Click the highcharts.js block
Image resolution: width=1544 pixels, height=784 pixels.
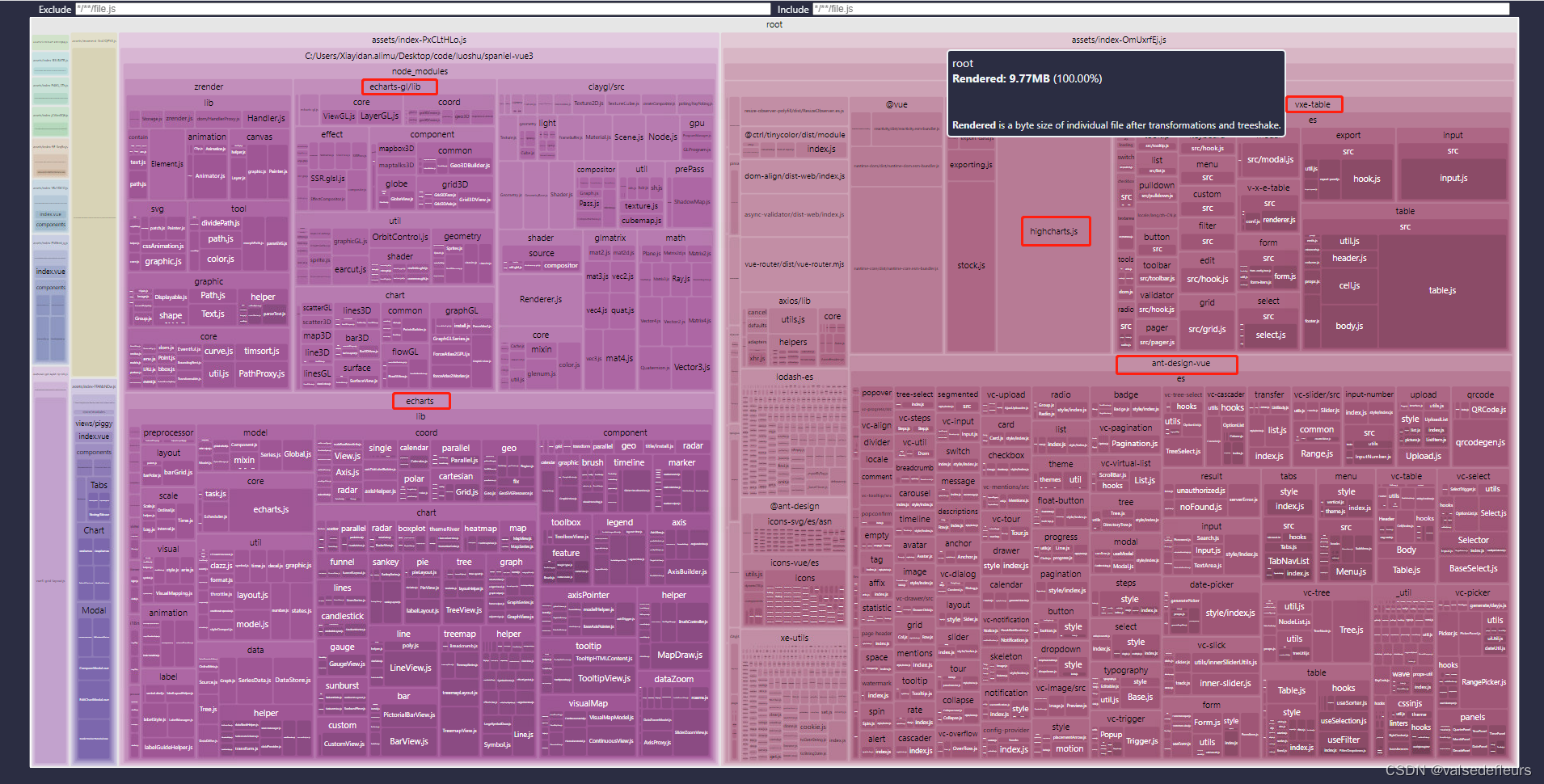pos(1054,231)
